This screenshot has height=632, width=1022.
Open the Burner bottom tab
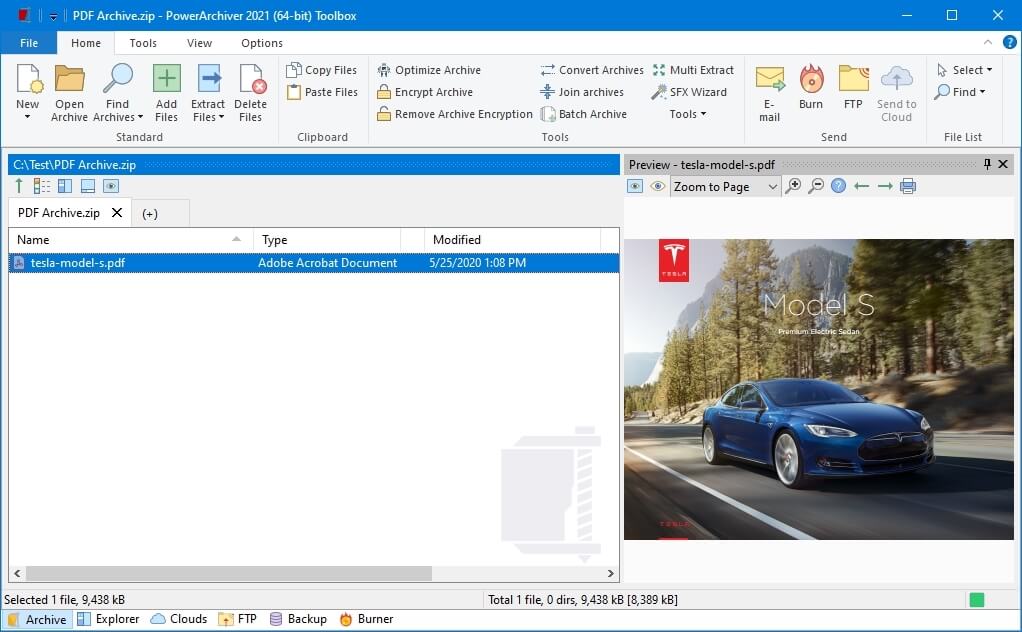tap(366, 619)
